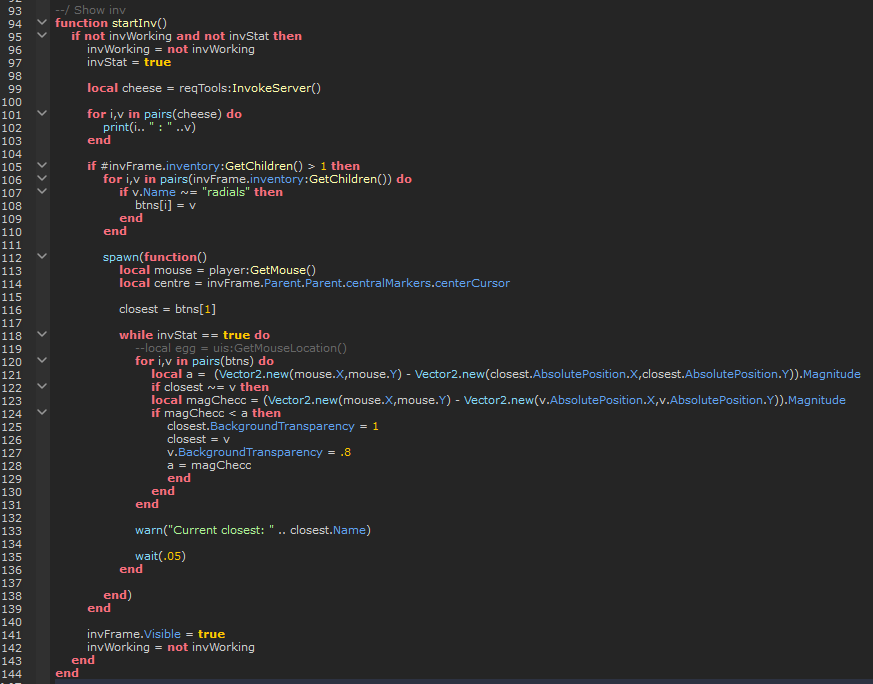Click the function name startInv()
The width and height of the screenshot is (873, 684).
(x=139, y=23)
